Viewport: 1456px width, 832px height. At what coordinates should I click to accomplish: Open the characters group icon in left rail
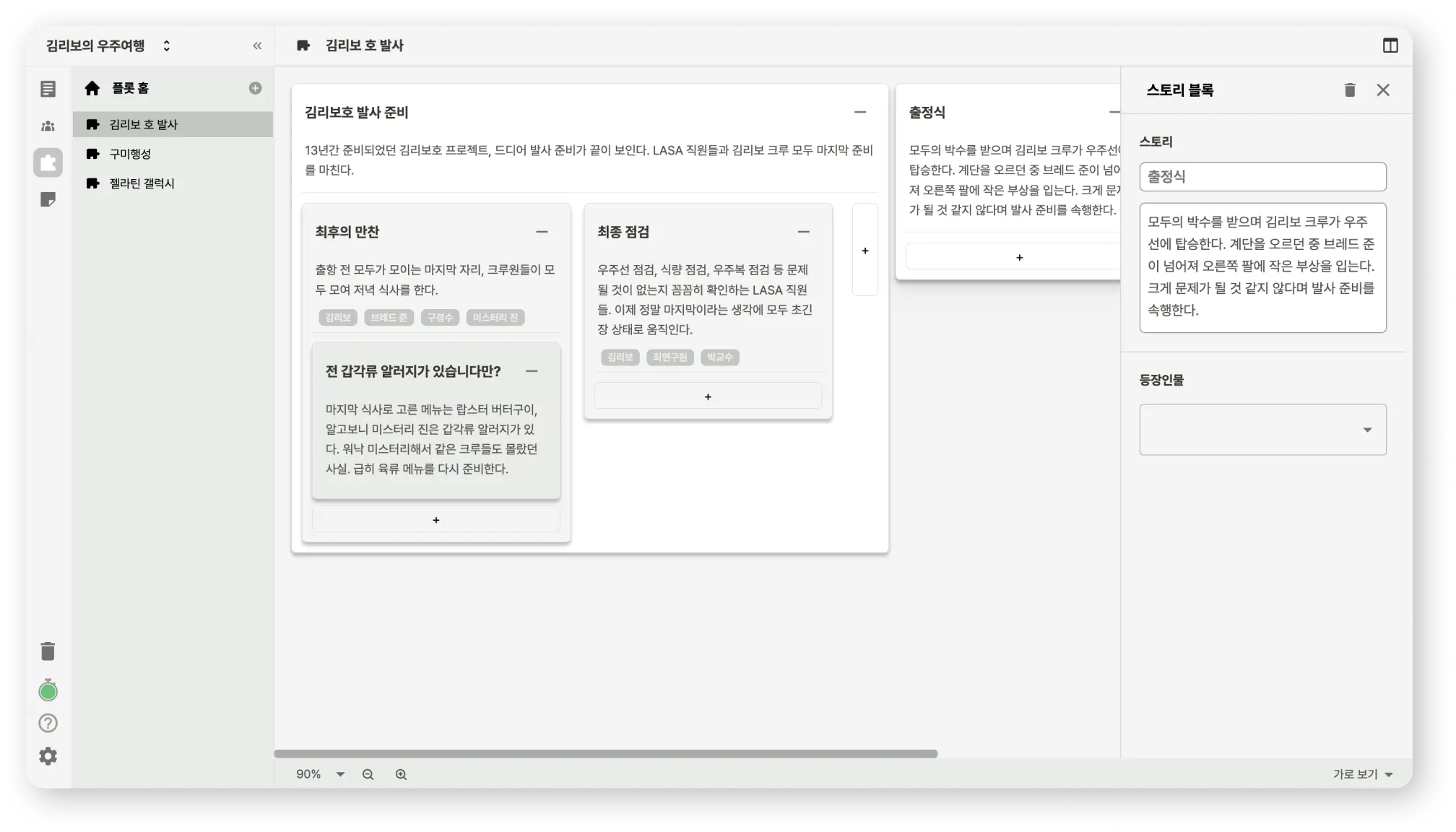click(x=48, y=126)
